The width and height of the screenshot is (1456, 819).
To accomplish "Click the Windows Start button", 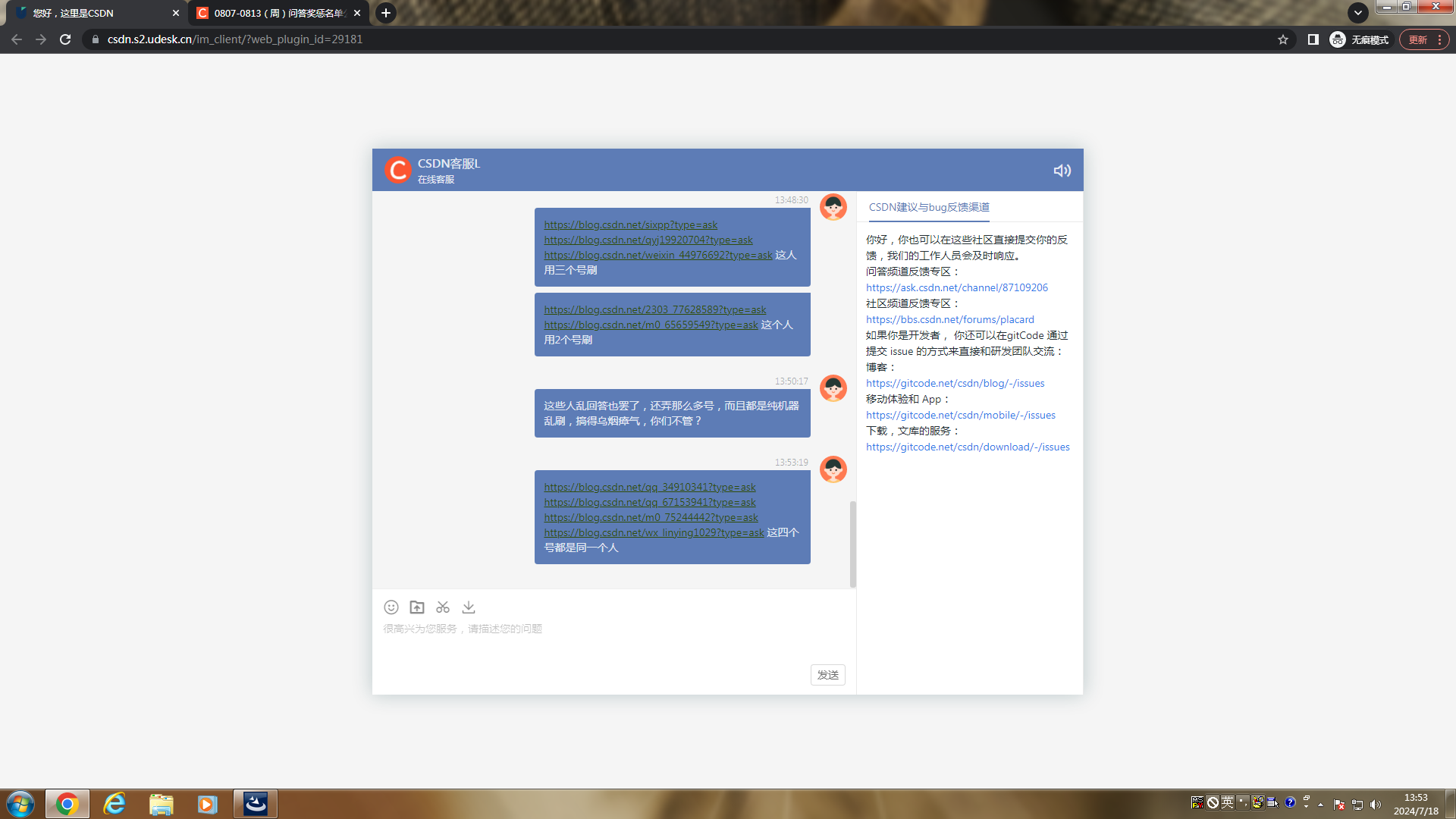I will 20,803.
